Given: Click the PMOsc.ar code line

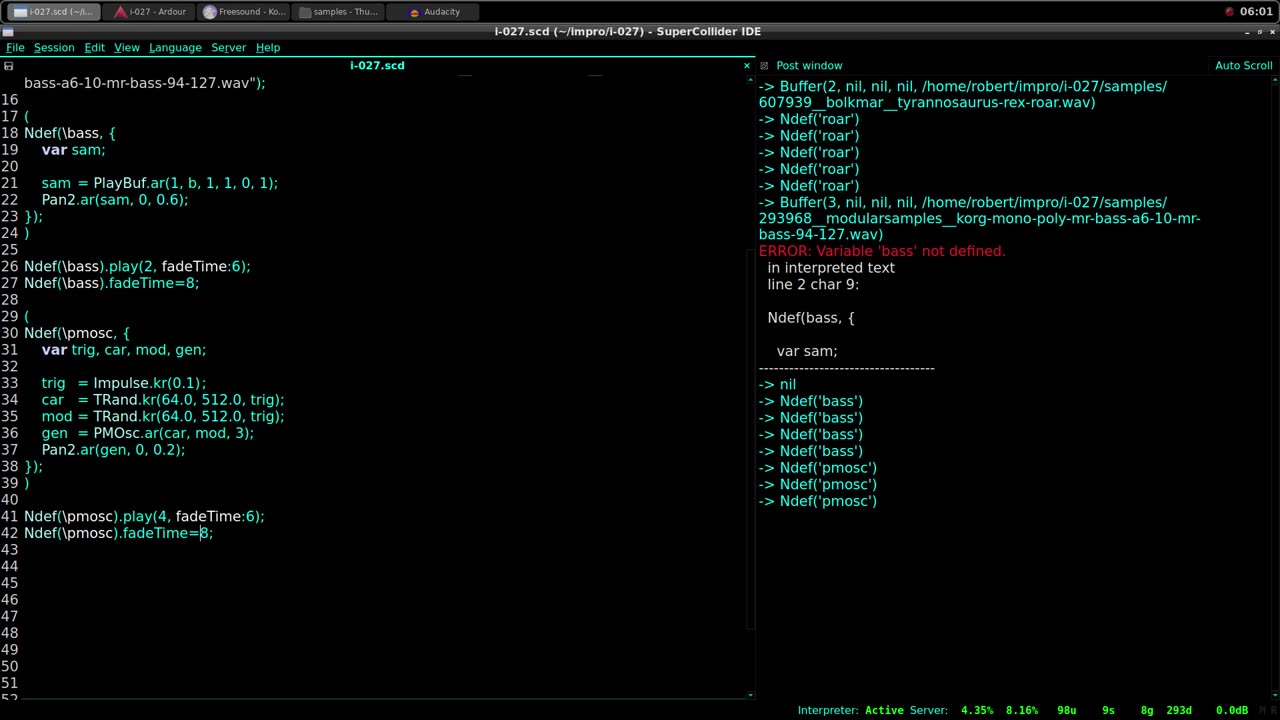Looking at the screenshot, I should [148, 433].
